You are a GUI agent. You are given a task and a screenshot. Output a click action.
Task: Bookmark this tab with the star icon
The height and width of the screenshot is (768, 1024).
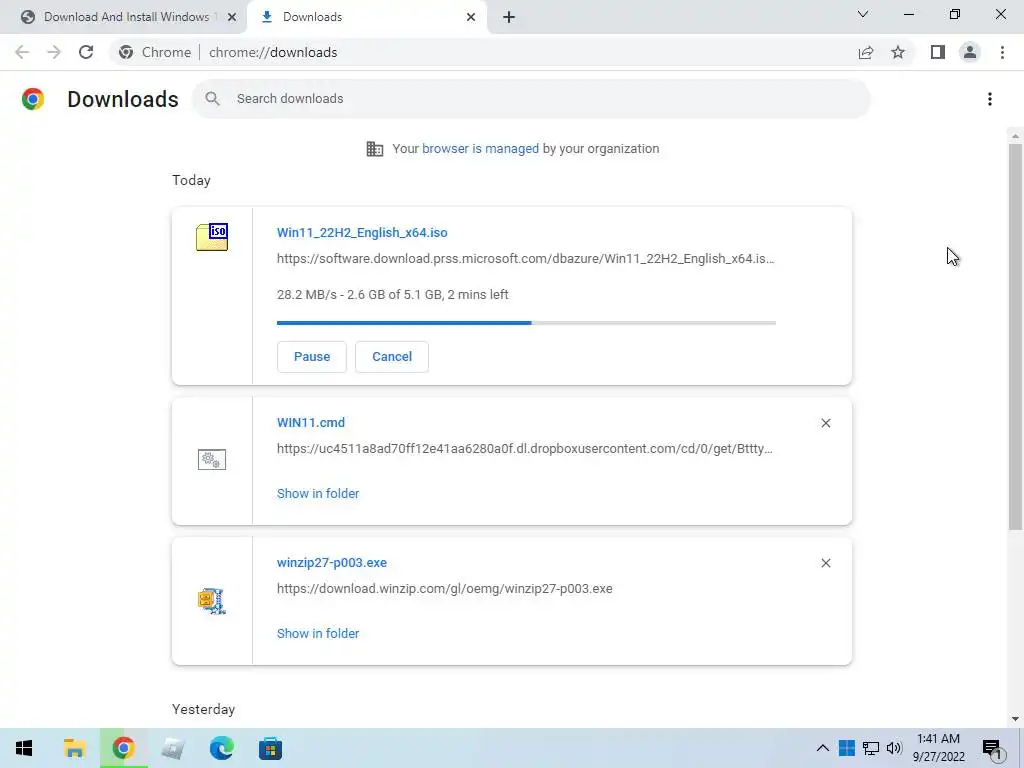click(898, 52)
